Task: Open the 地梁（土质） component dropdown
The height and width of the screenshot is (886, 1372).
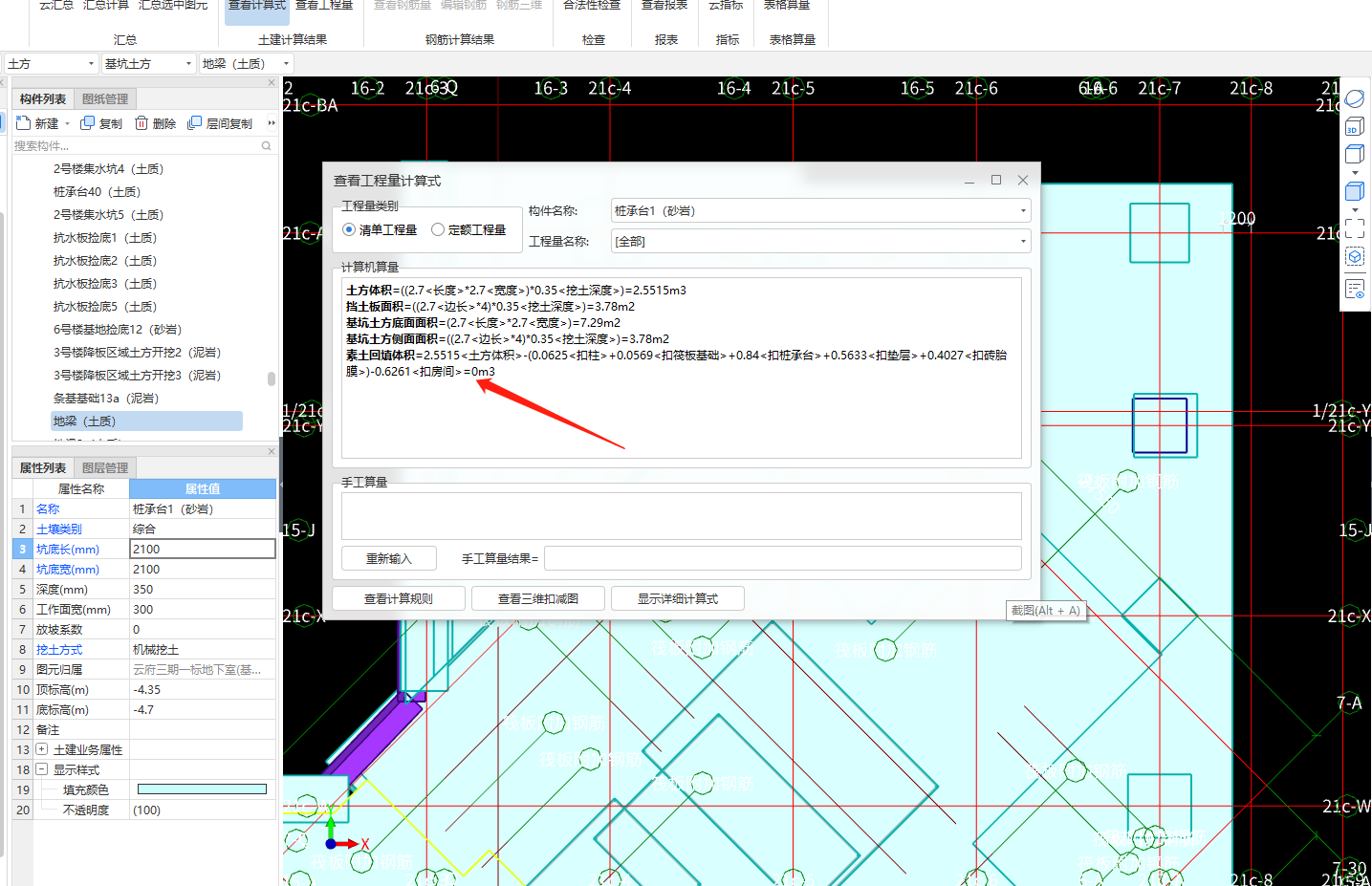Action: 286,64
